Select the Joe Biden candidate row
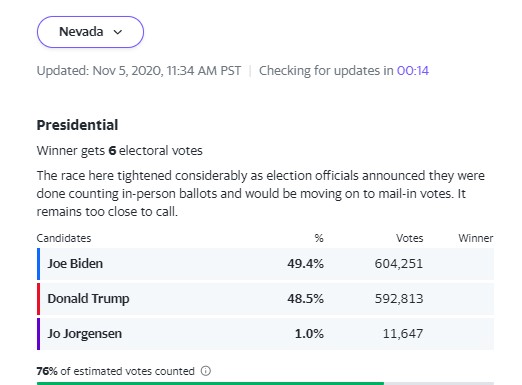The height and width of the screenshot is (385, 522). (265, 264)
